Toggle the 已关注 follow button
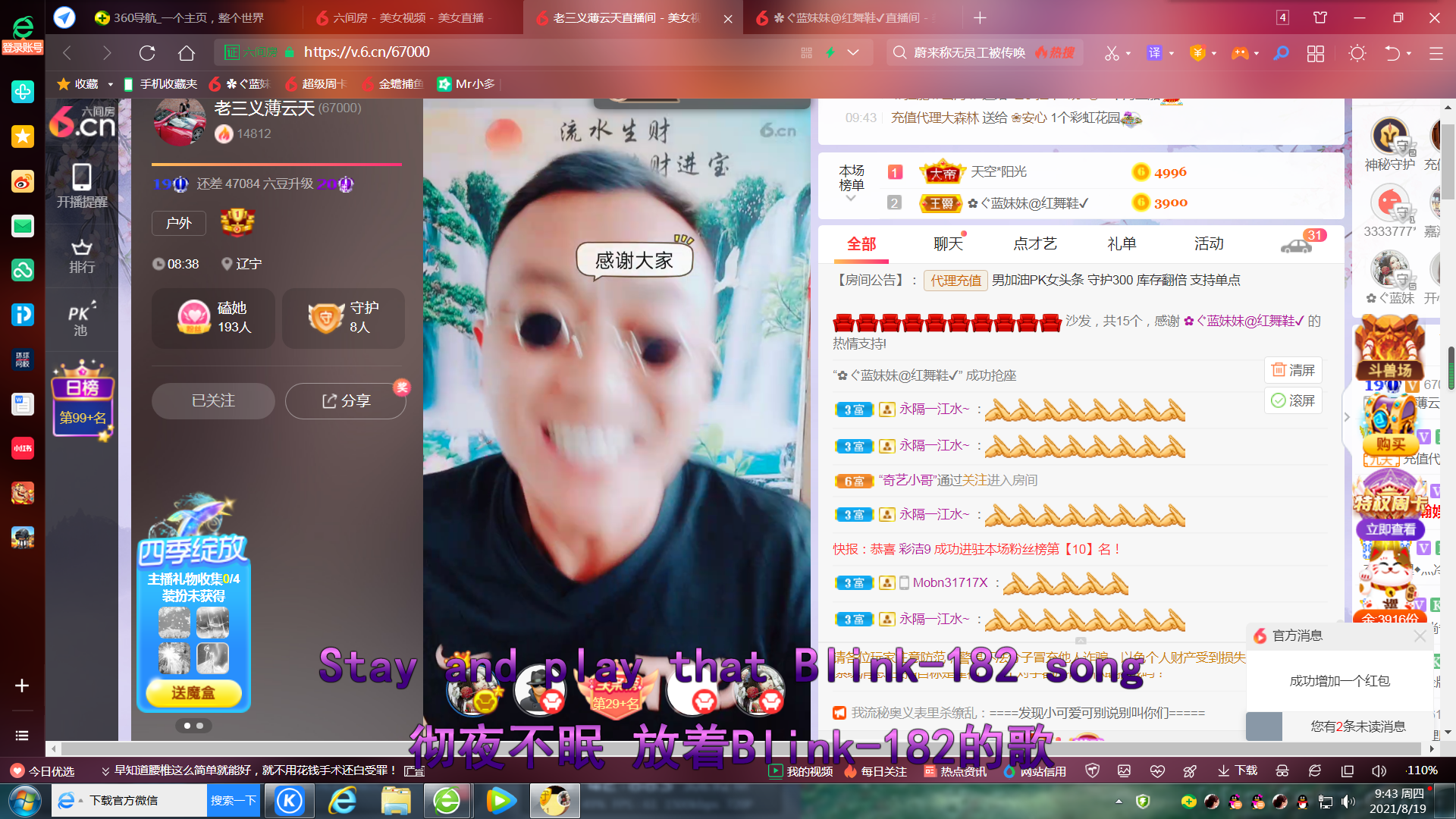 pyautogui.click(x=213, y=400)
